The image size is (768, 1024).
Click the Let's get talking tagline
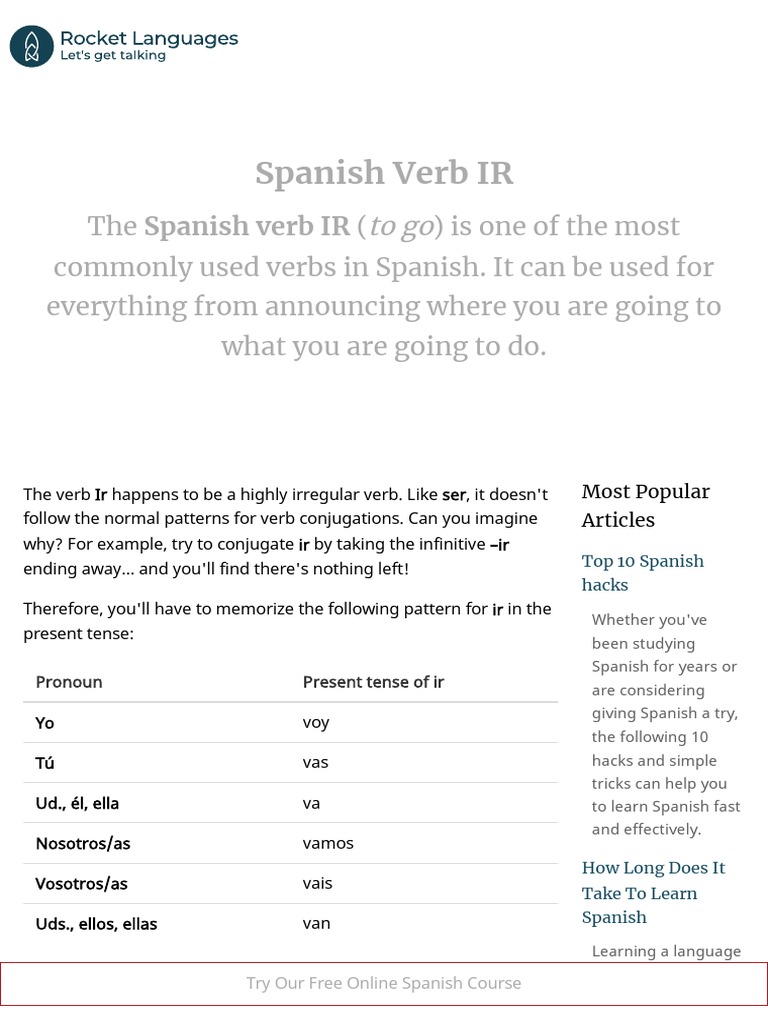[x=113, y=56]
